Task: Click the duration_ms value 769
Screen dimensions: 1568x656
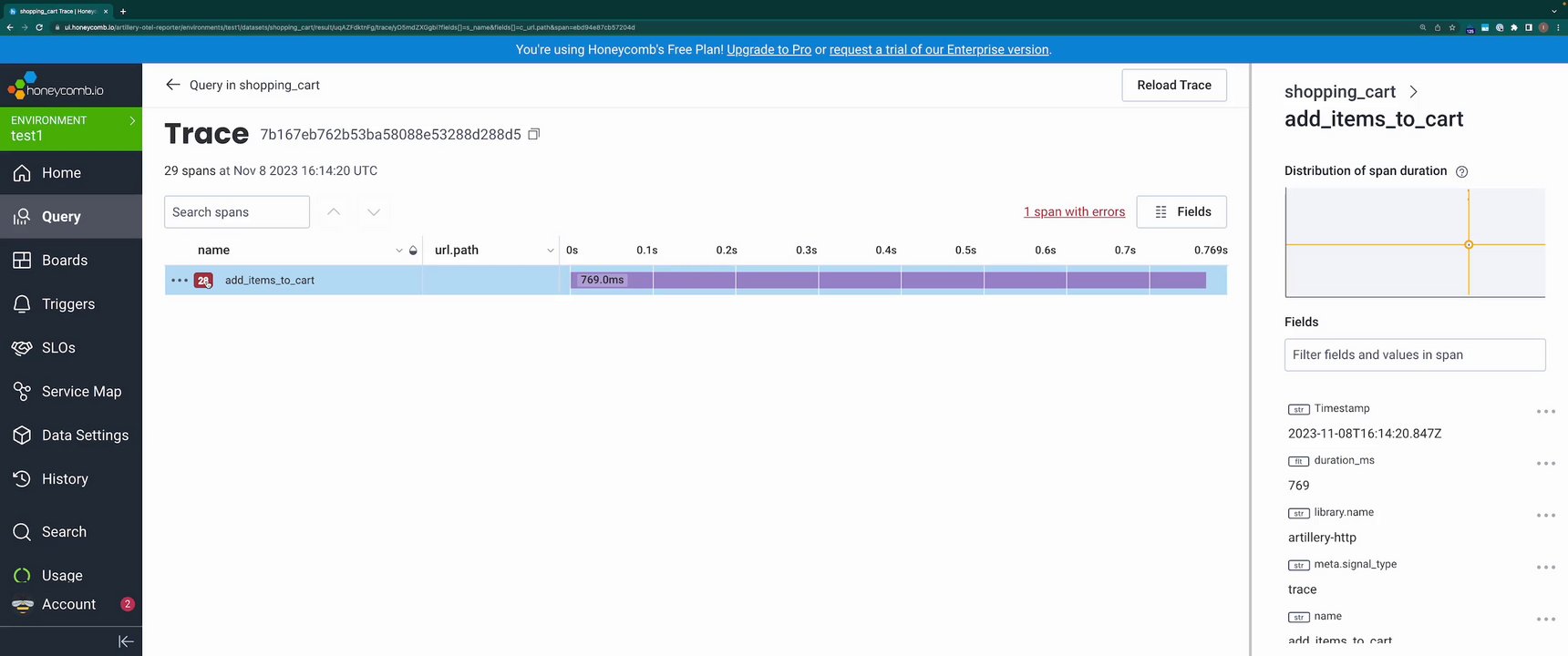Action: click(1298, 486)
